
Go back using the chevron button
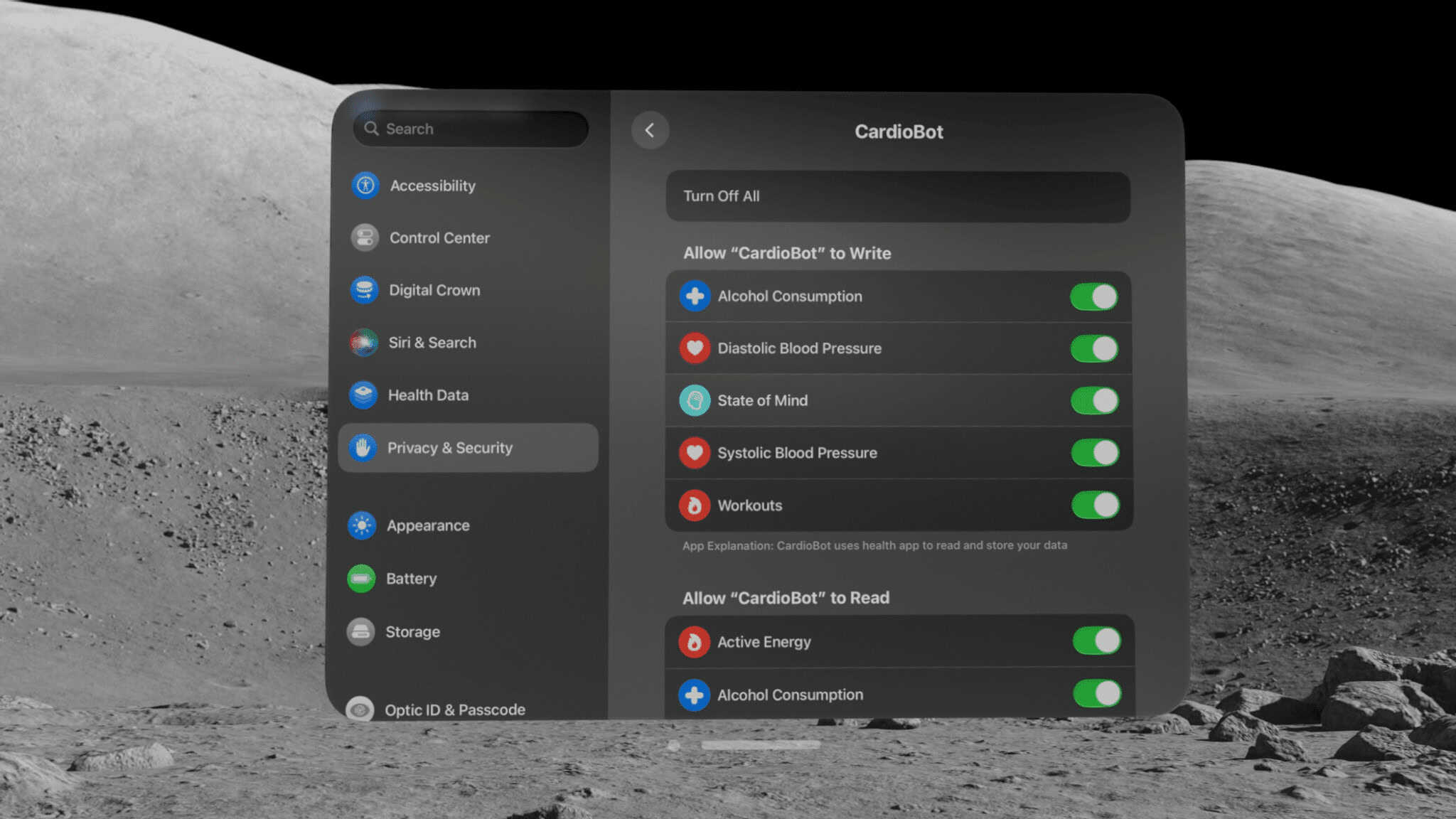[x=650, y=130]
